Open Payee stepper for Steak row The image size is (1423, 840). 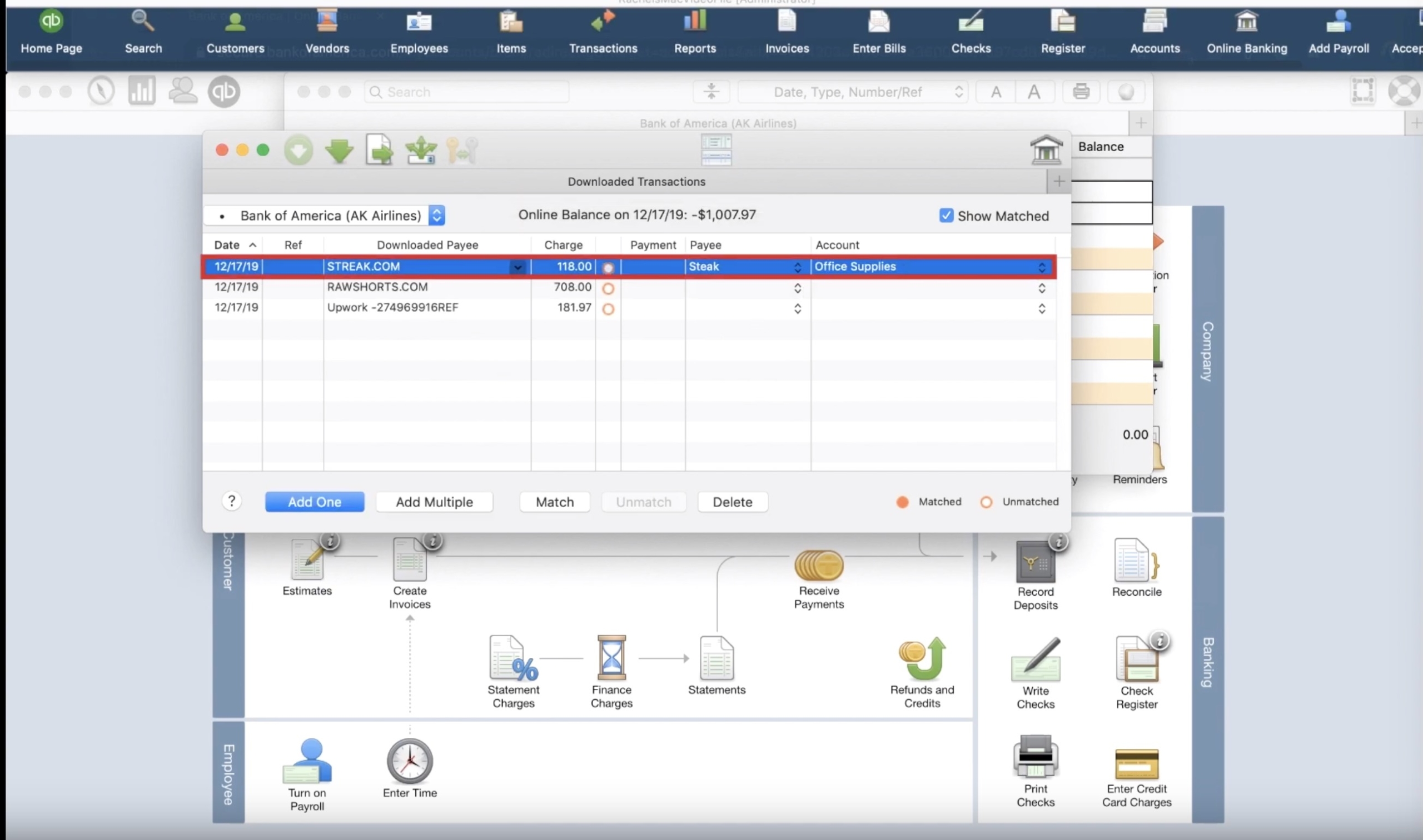click(797, 267)
